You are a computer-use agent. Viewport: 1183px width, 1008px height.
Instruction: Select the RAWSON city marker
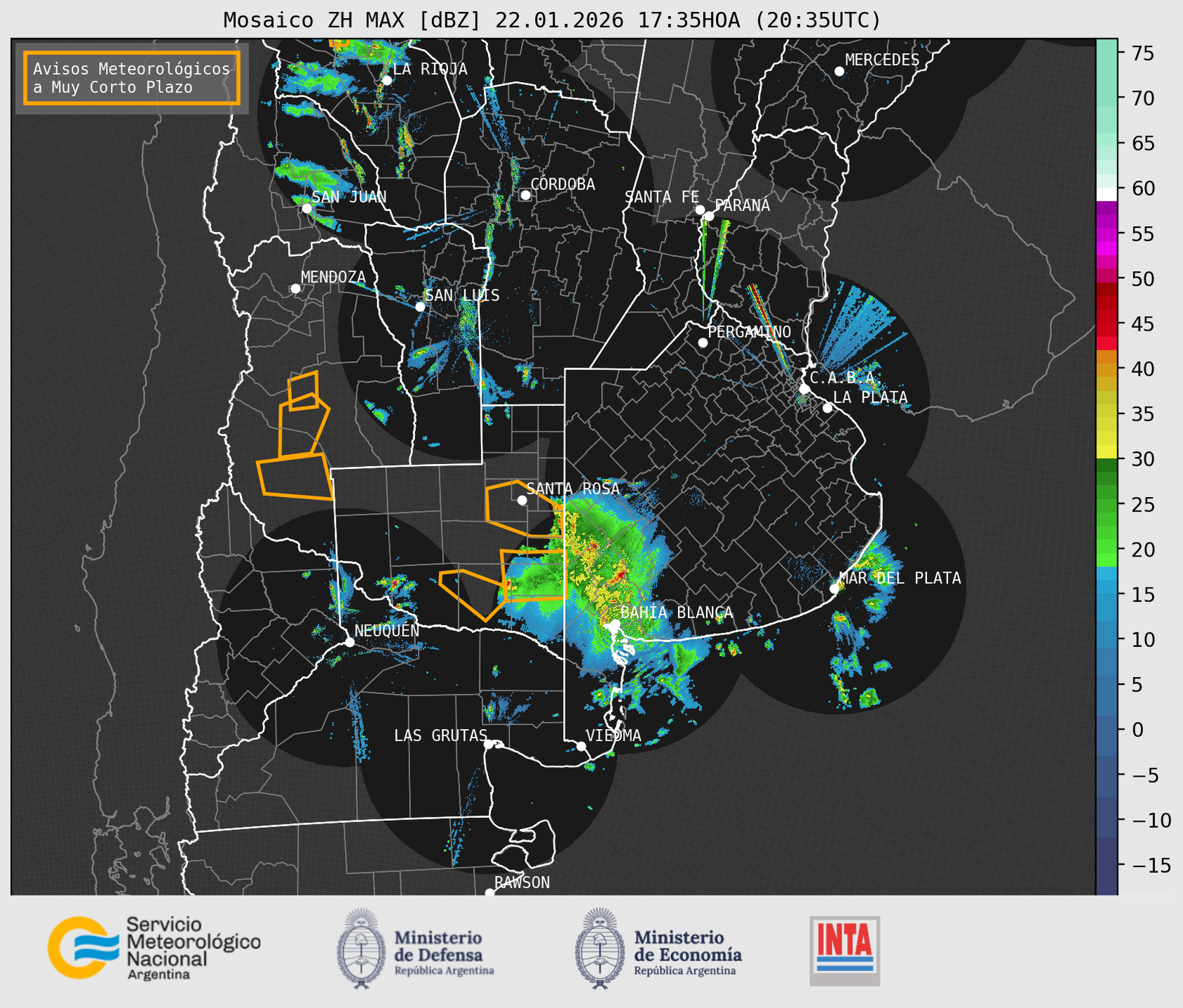click(x=489, y=893)
